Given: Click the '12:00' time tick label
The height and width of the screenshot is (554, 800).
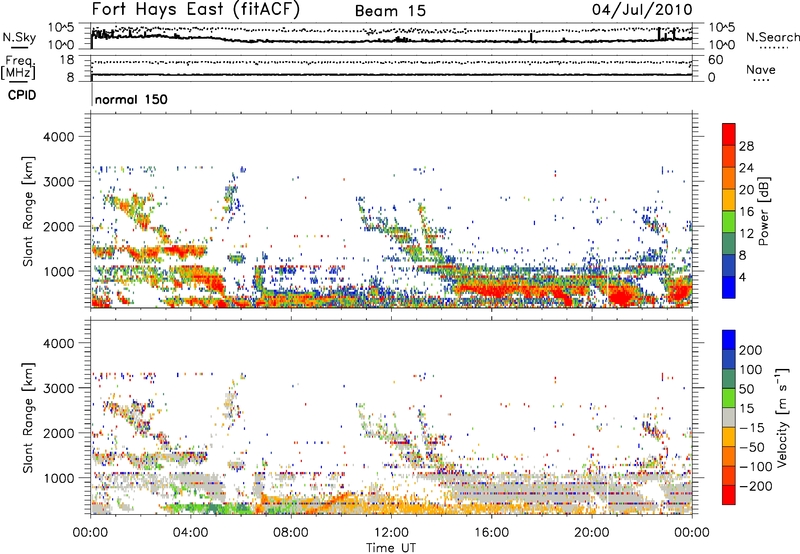Looking at the screenshot, I should pos(391,533).
